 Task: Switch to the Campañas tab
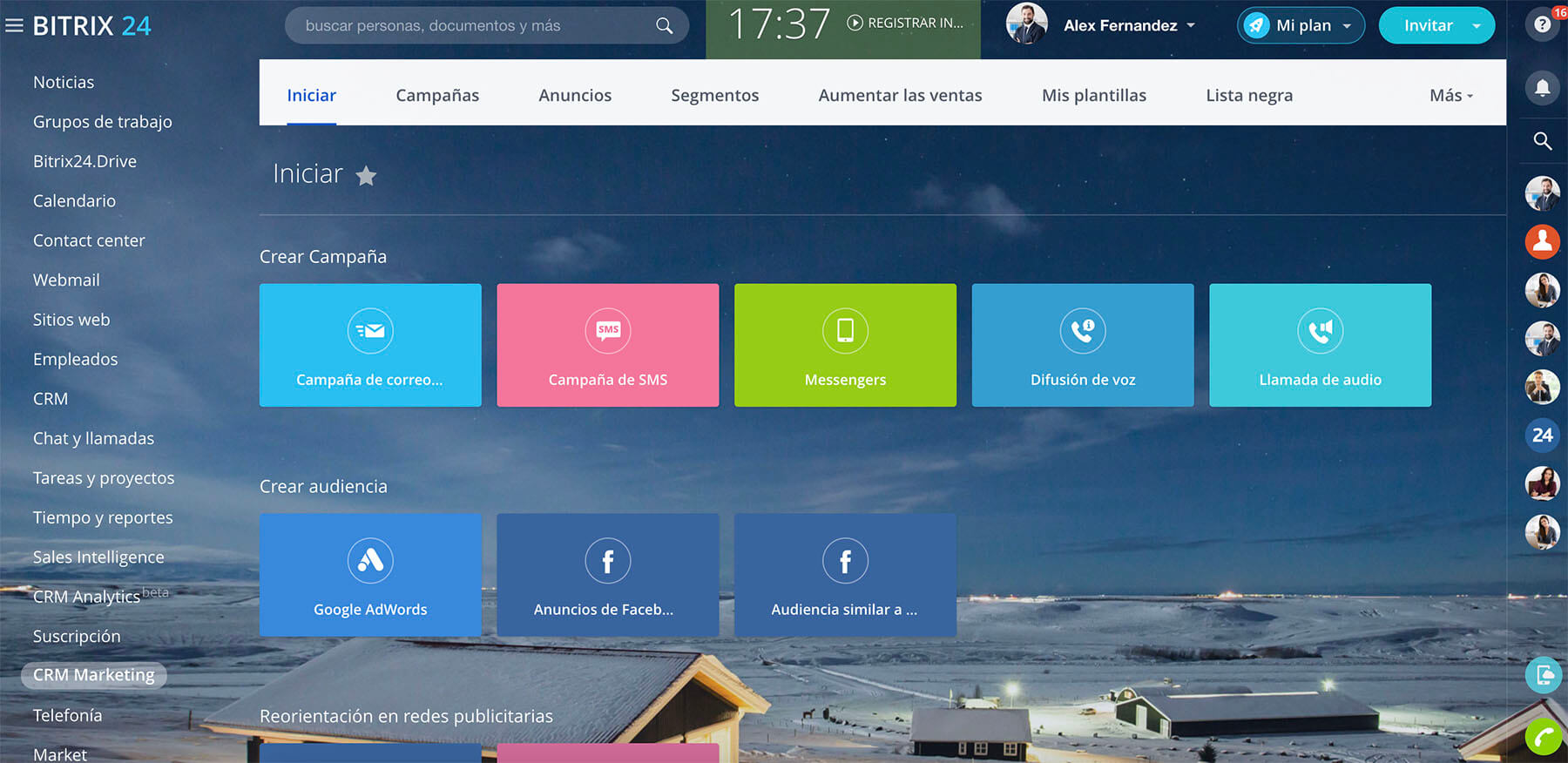[437, 96]
